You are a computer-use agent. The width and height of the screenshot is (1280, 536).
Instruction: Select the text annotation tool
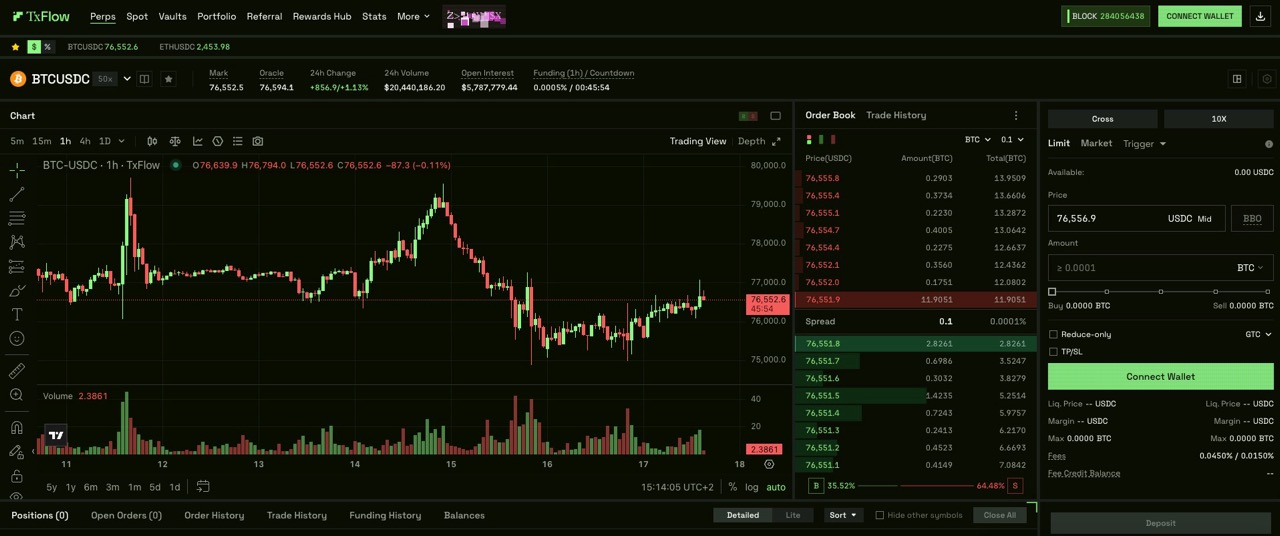pos(17,315)
